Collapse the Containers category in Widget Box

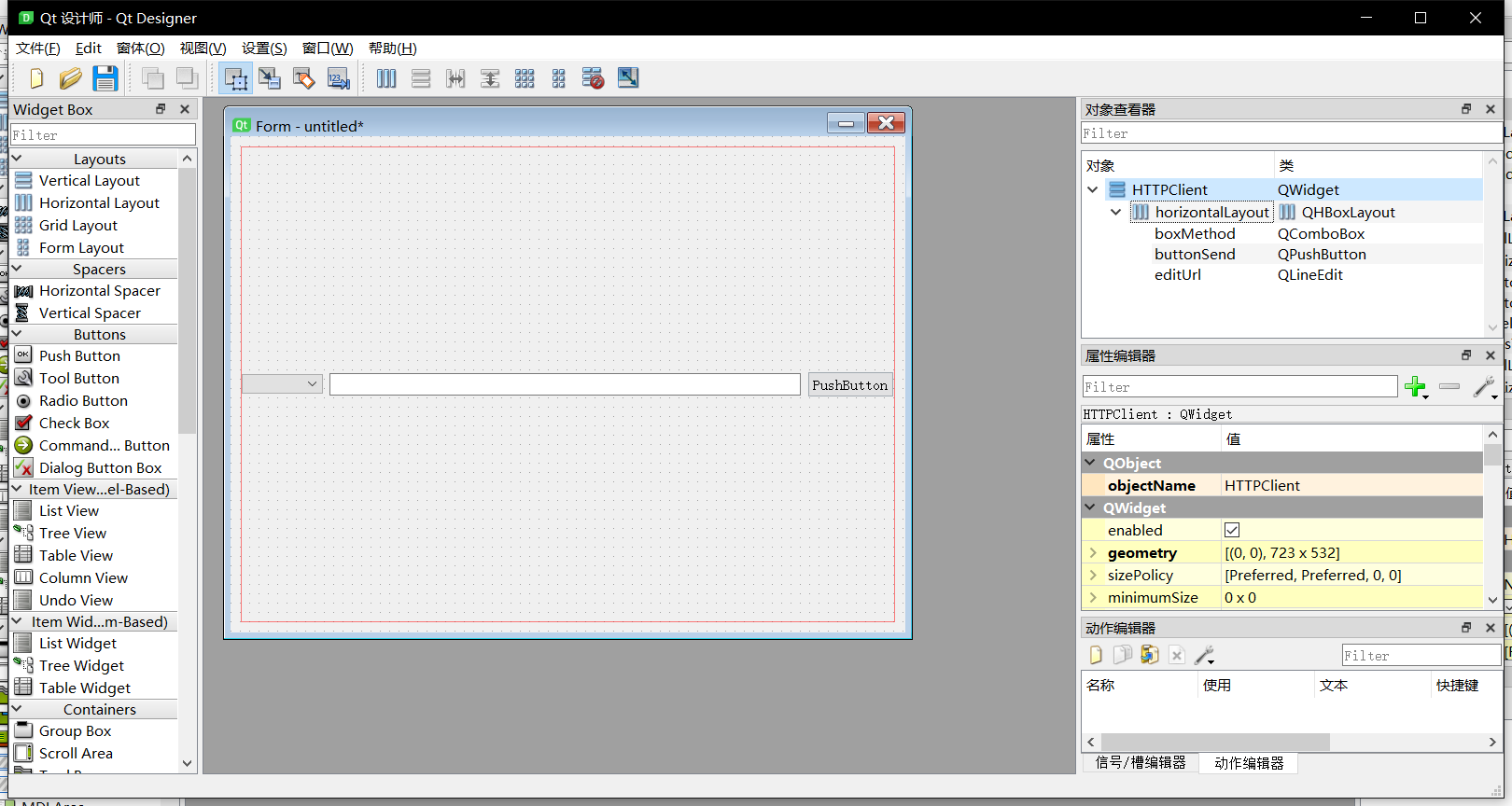point(16,709)
